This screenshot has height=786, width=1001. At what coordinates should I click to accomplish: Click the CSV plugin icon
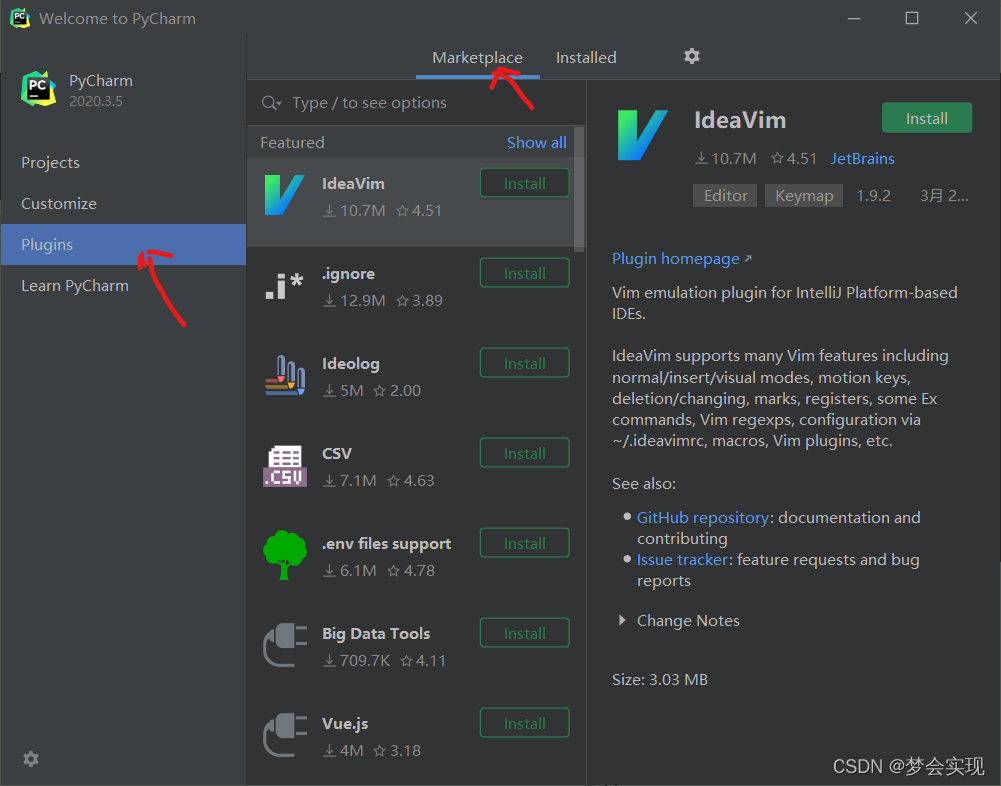click(285, 466)
